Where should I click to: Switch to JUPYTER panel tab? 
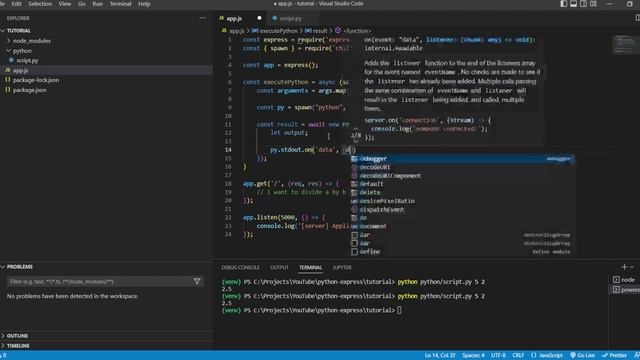pos(342,268)
